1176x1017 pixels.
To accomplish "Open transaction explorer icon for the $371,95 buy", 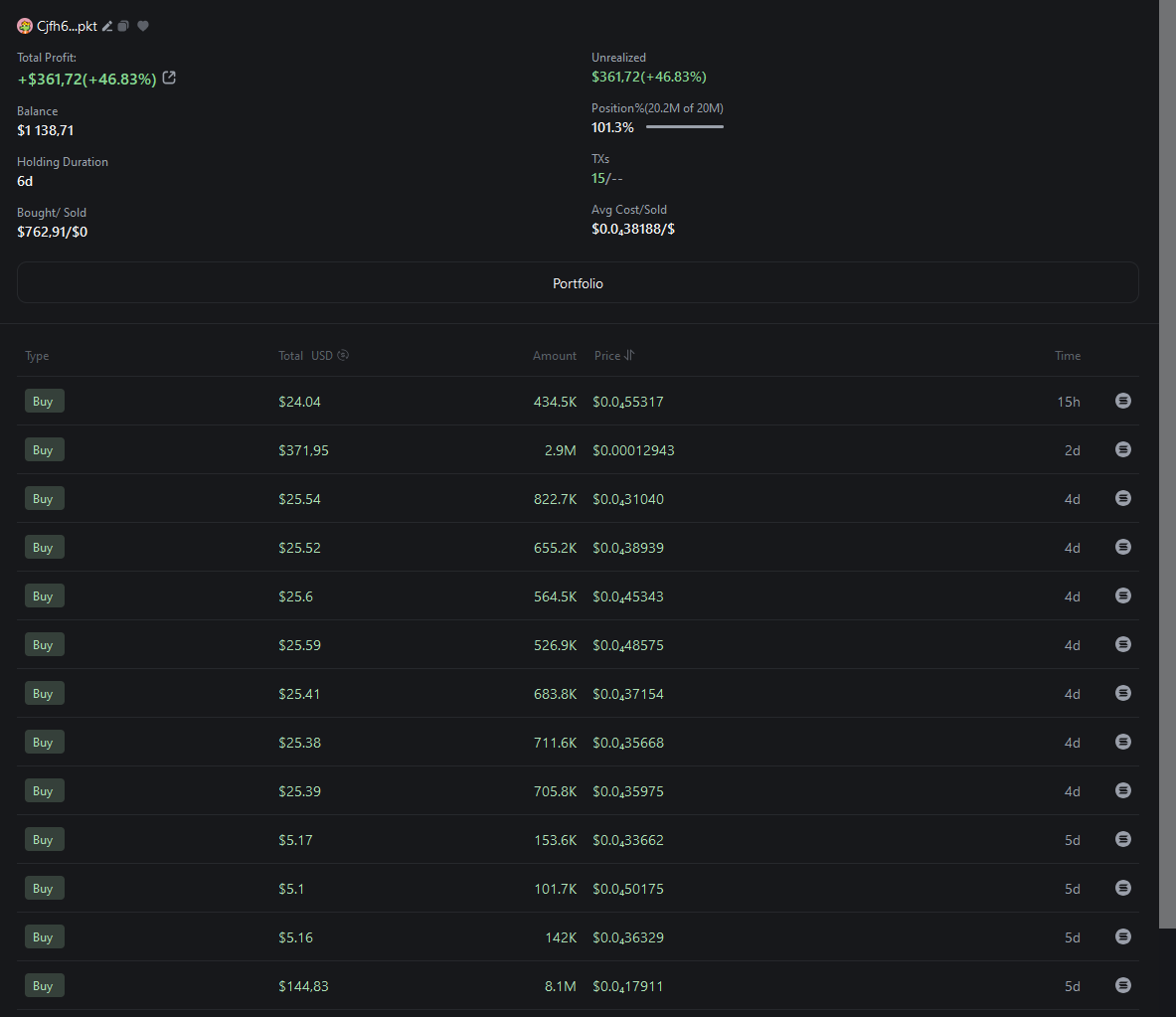I will (x=1122, y=449).
